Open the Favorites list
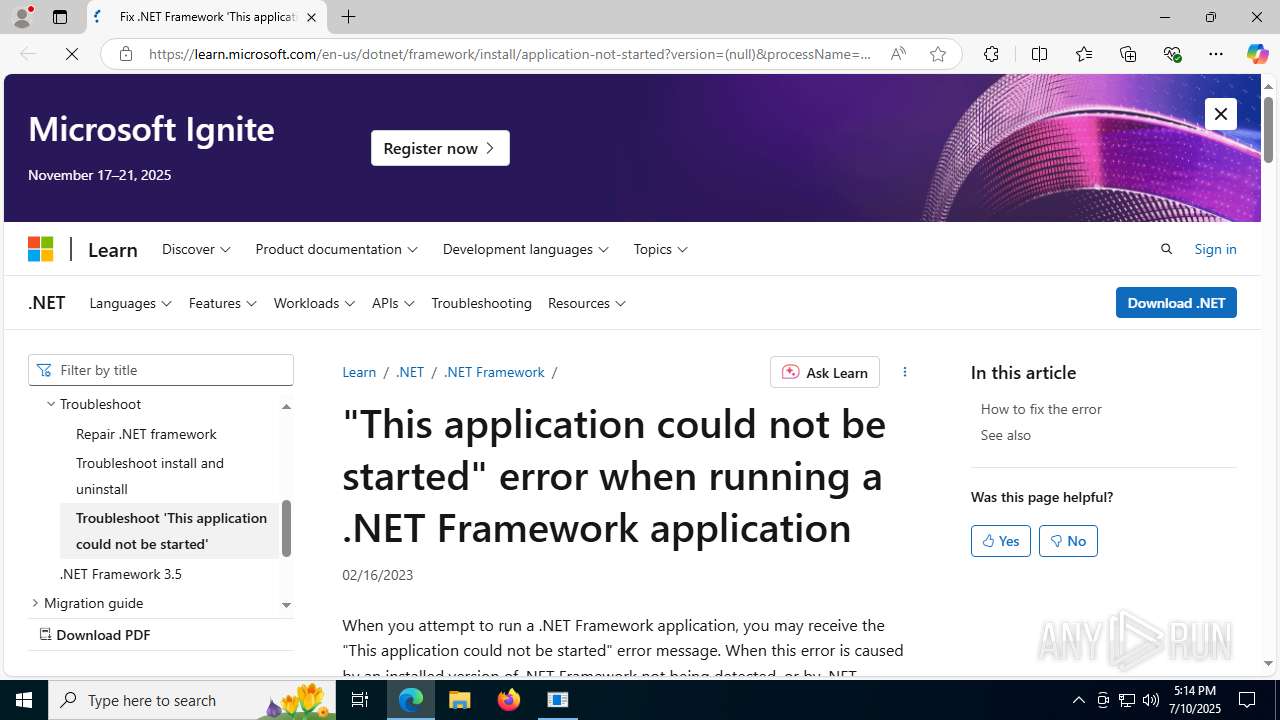This screenshot has height=720, width=1280. tap(1083, 54)
